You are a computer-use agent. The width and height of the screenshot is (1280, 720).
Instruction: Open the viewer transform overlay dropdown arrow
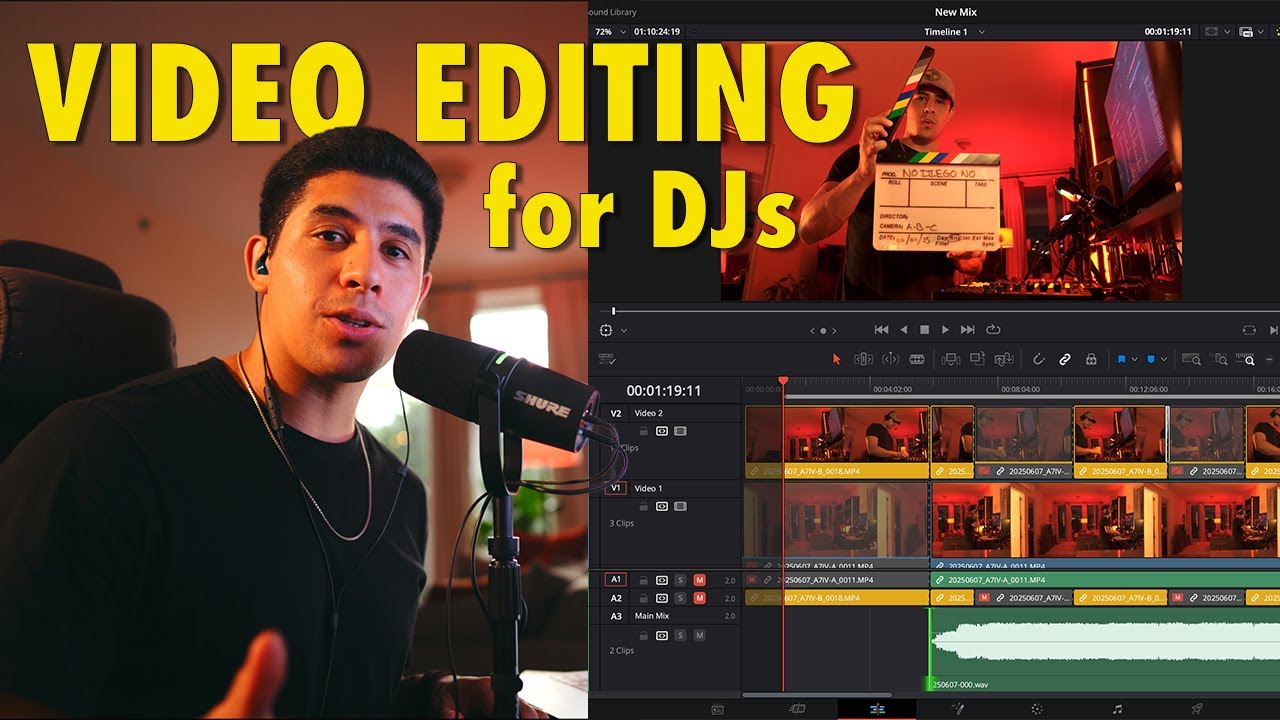click(x=624, y=330)
